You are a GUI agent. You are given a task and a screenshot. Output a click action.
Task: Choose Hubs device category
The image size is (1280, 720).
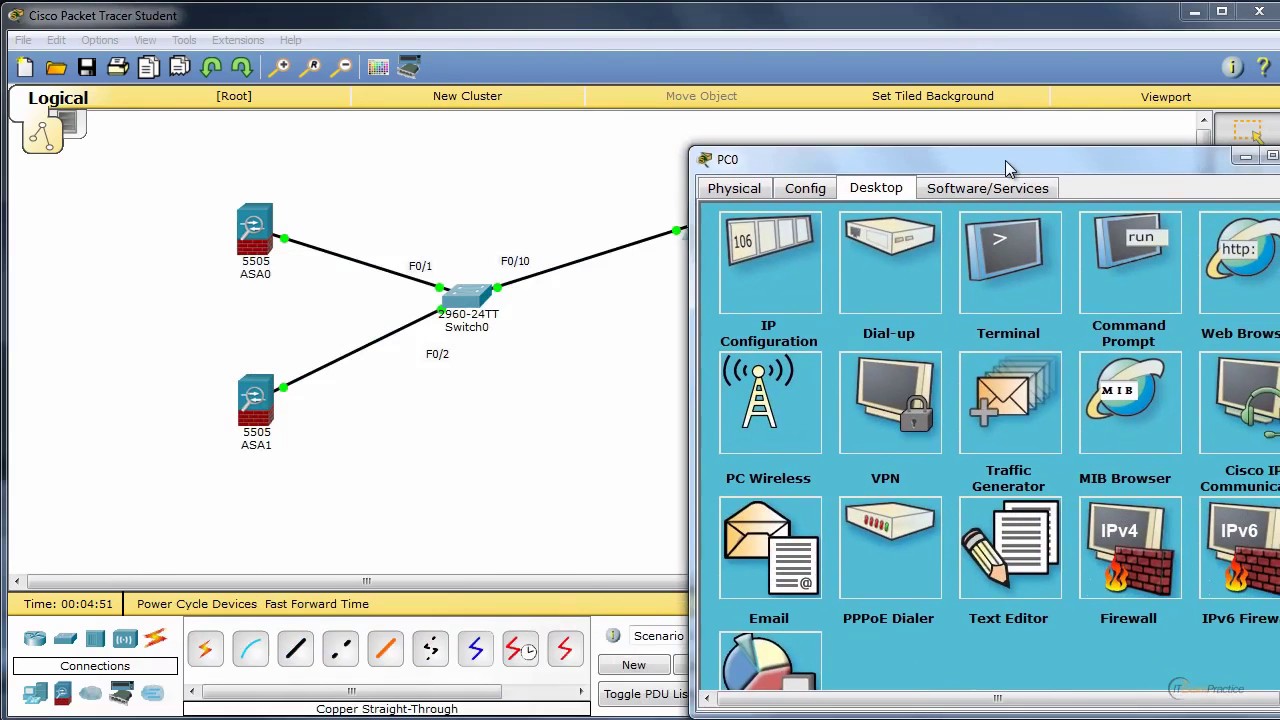(x=95, y=638)
